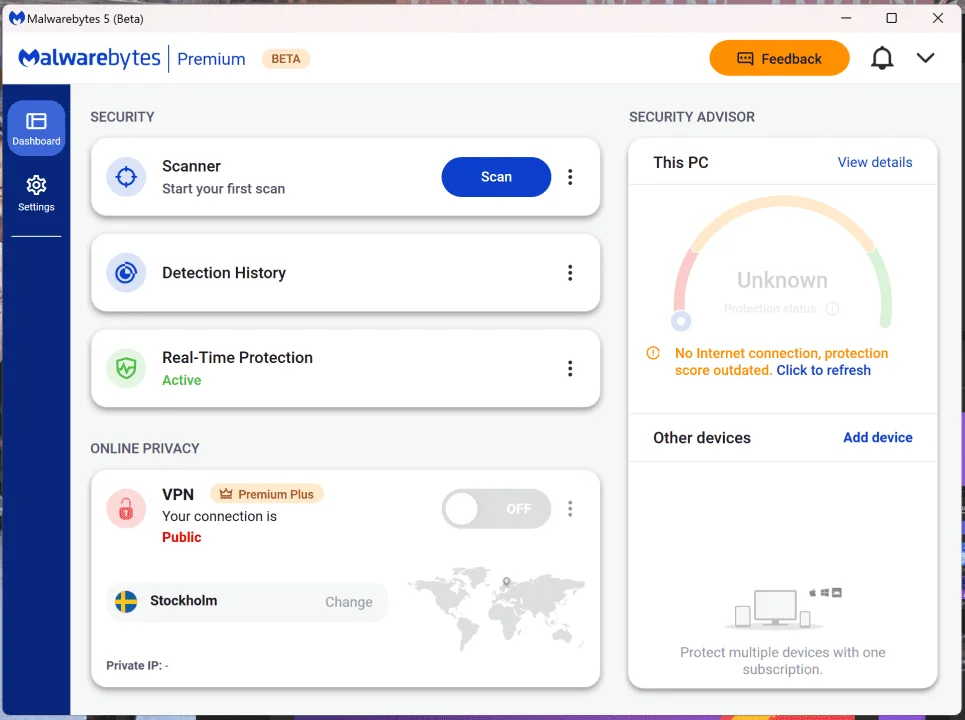Click the Detection History radar icon

pyautogui.click(x=126, y=273)
